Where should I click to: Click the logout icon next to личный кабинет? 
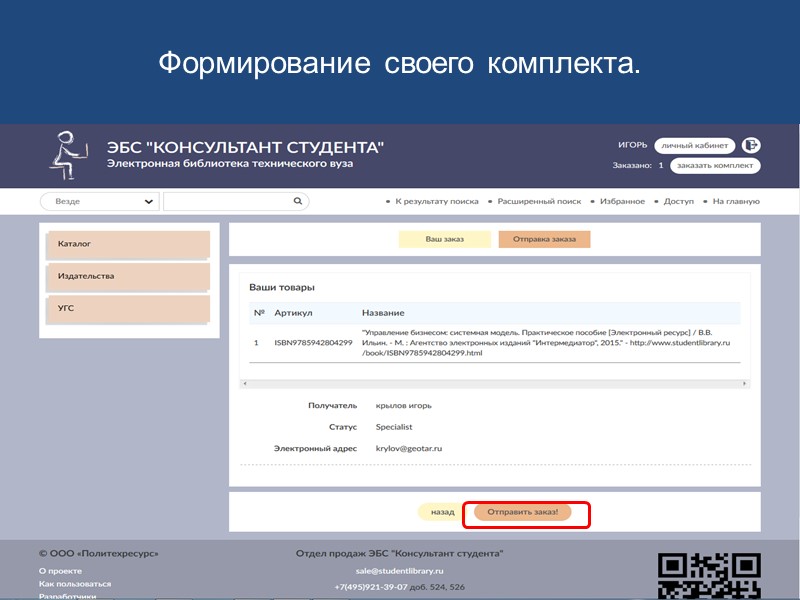click(751, 145)
